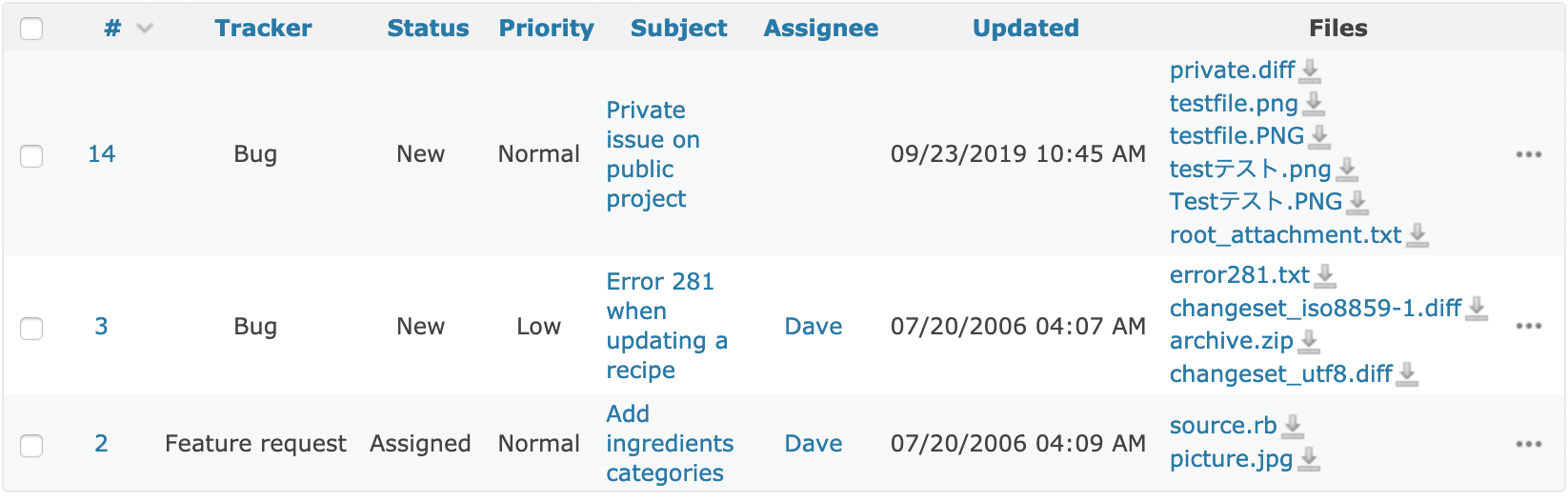Download the private.diff attachment via its icon
The height and width of the screenshot is (502, 1568).
point(1311,71)
